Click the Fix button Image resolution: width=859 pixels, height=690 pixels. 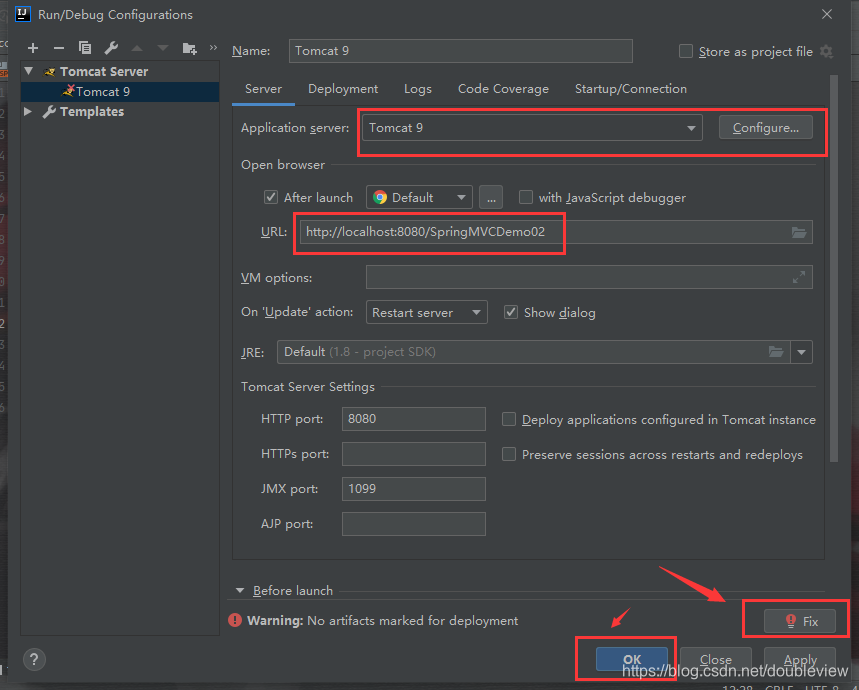799,621
